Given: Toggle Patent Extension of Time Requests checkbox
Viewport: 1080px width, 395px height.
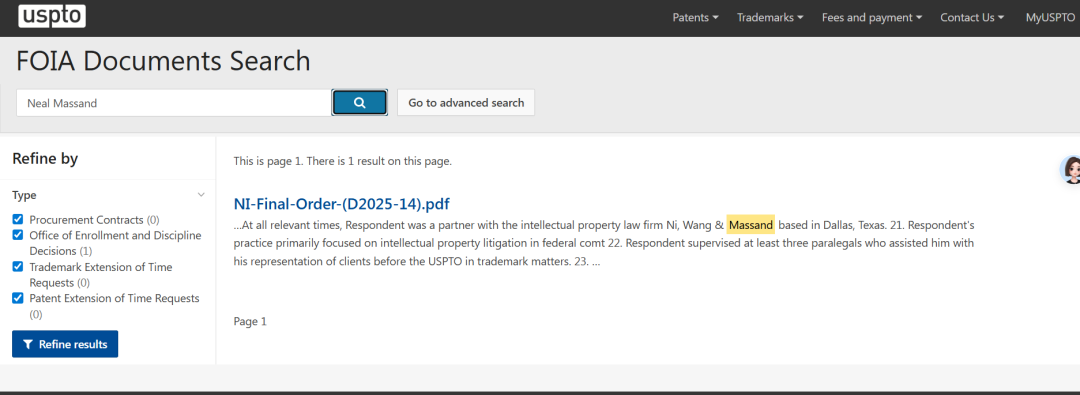Looking at the screenshot, I should [x=18, y=298].
